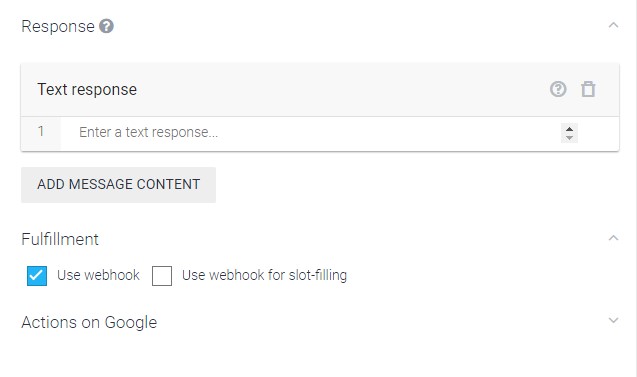Click the Use webhook label text
The height and width of the screenshot is (377, 637).
click(x=98, y=275)
